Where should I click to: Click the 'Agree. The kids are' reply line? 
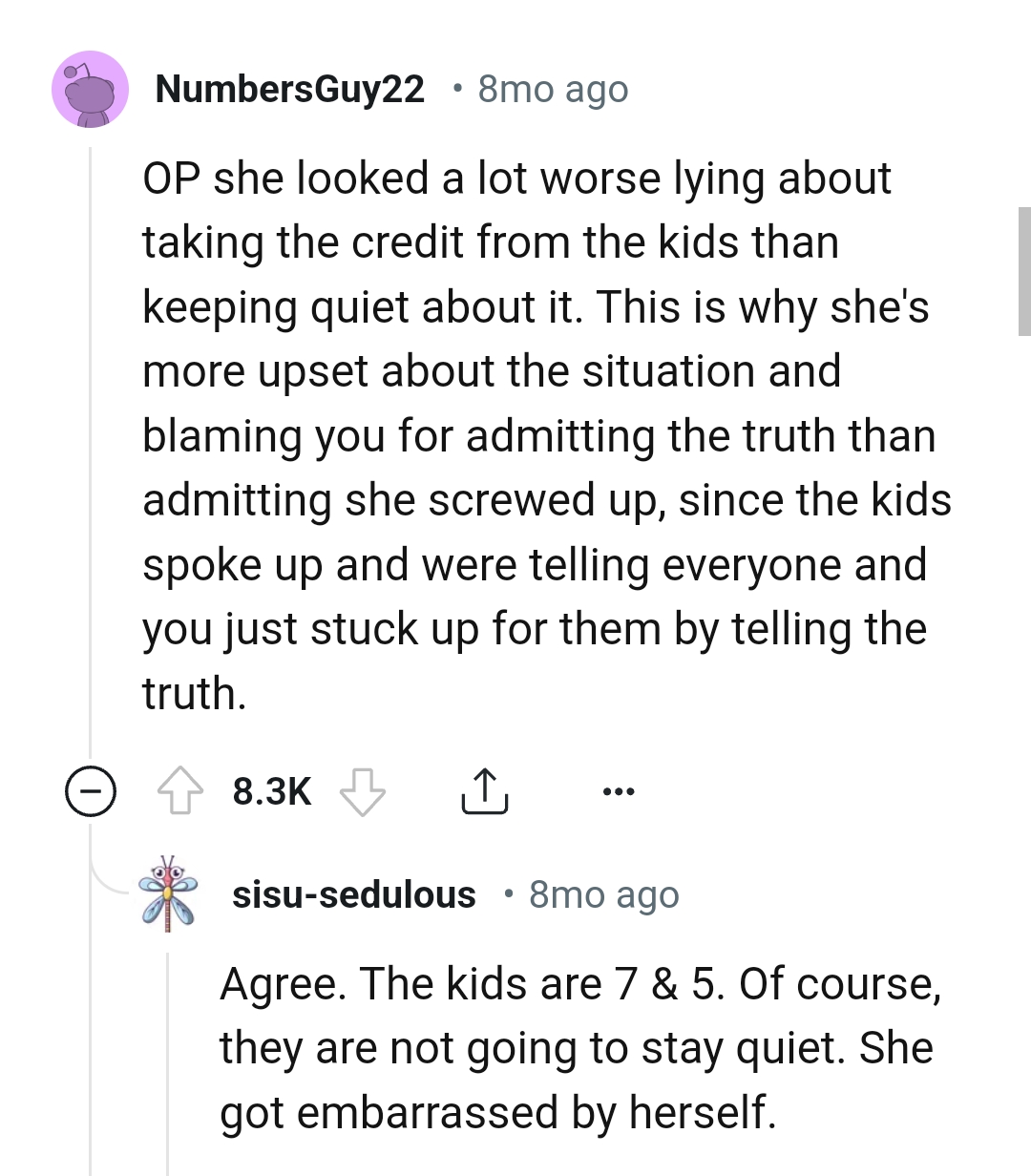click(579, 984)
